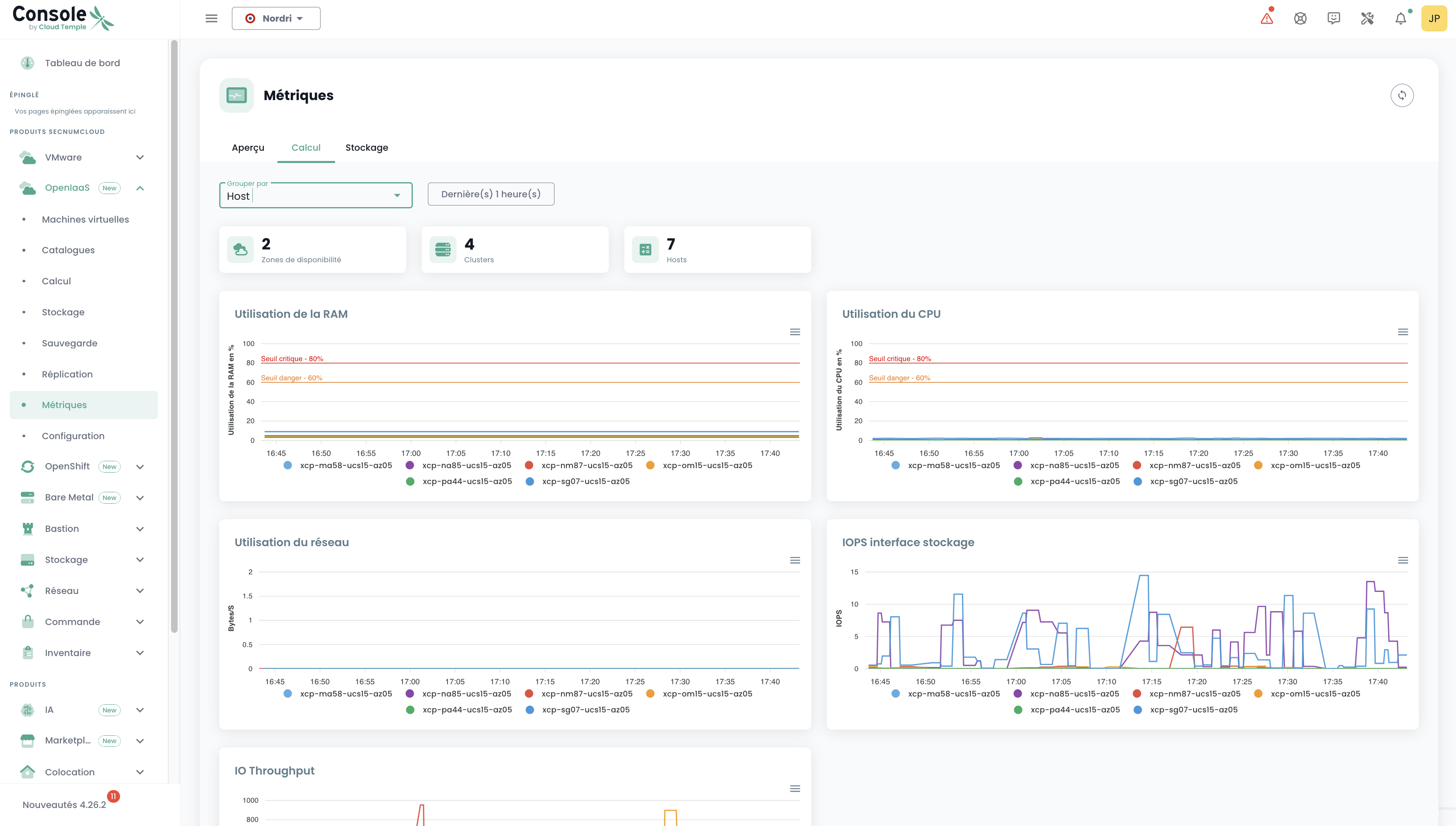1456x826 pixels.
Task: Hide xcp-nm87-ucs15-az05 series in CPU legend
Action: pos(1194,465)
